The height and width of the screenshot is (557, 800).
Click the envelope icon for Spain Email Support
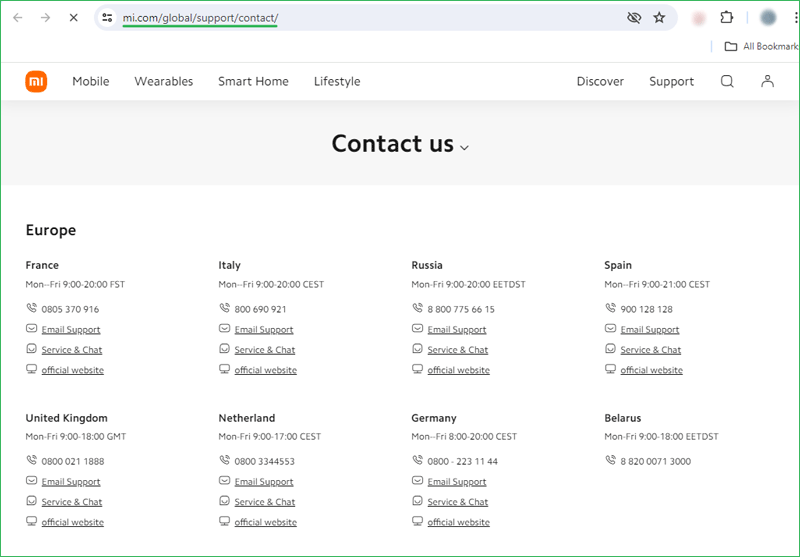[x=610, y=328]
